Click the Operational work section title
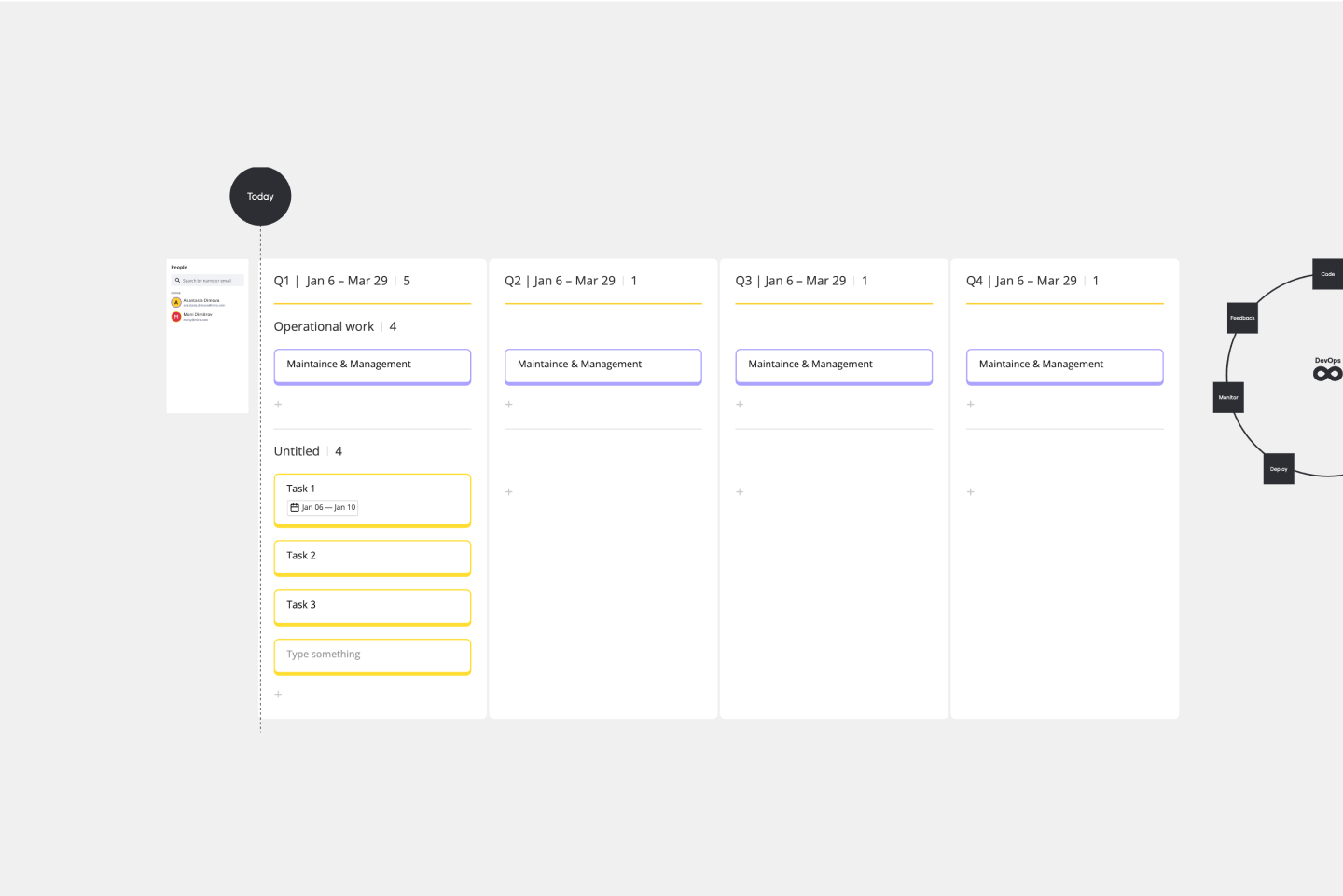This screenshot has width=1343, height=896. [x=324, y=327]
